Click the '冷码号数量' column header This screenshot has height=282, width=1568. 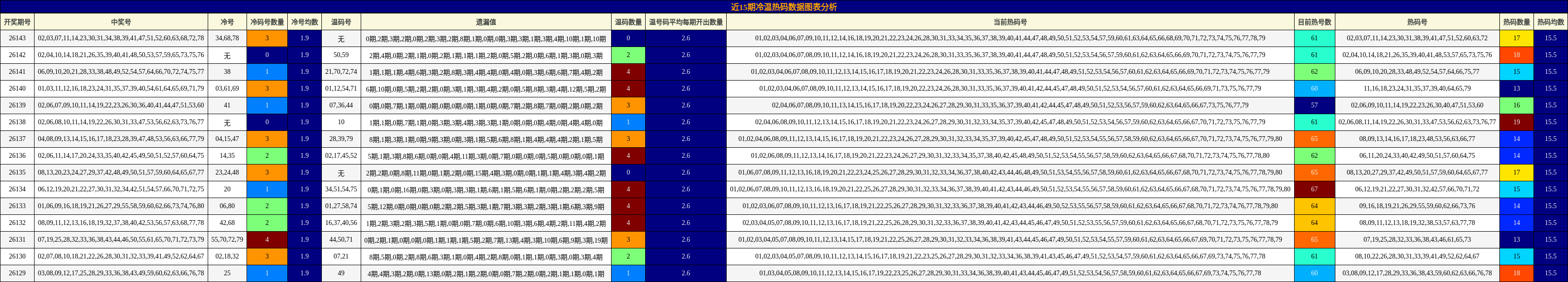point(267,22)
